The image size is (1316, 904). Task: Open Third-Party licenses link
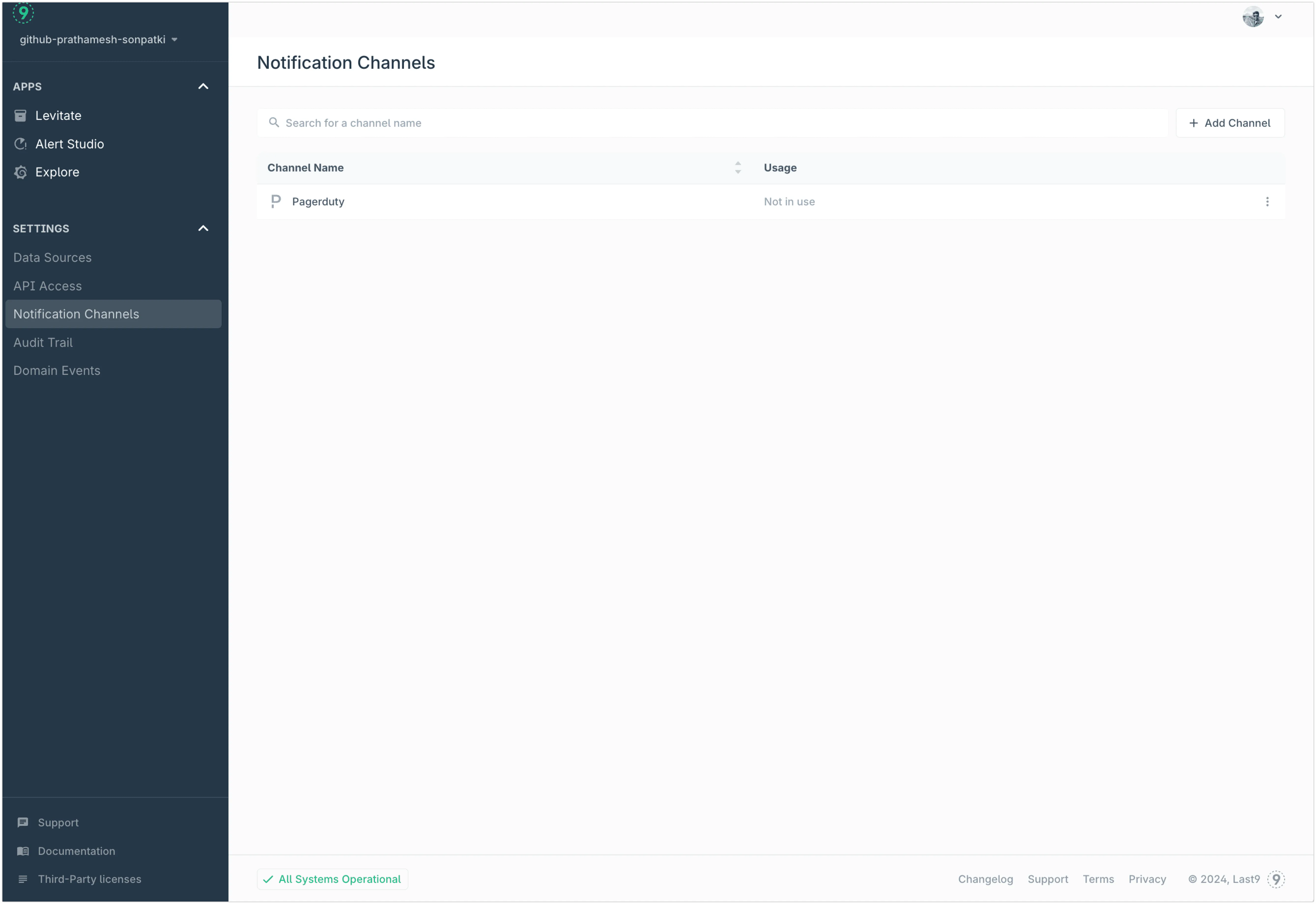click(x=89, y=879)
